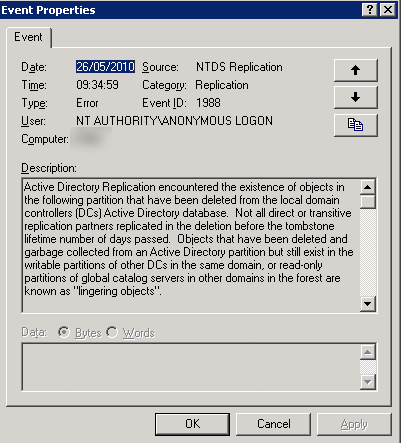Click the type value Error
This screenshot has height=443, width=401.
(87, 103)
